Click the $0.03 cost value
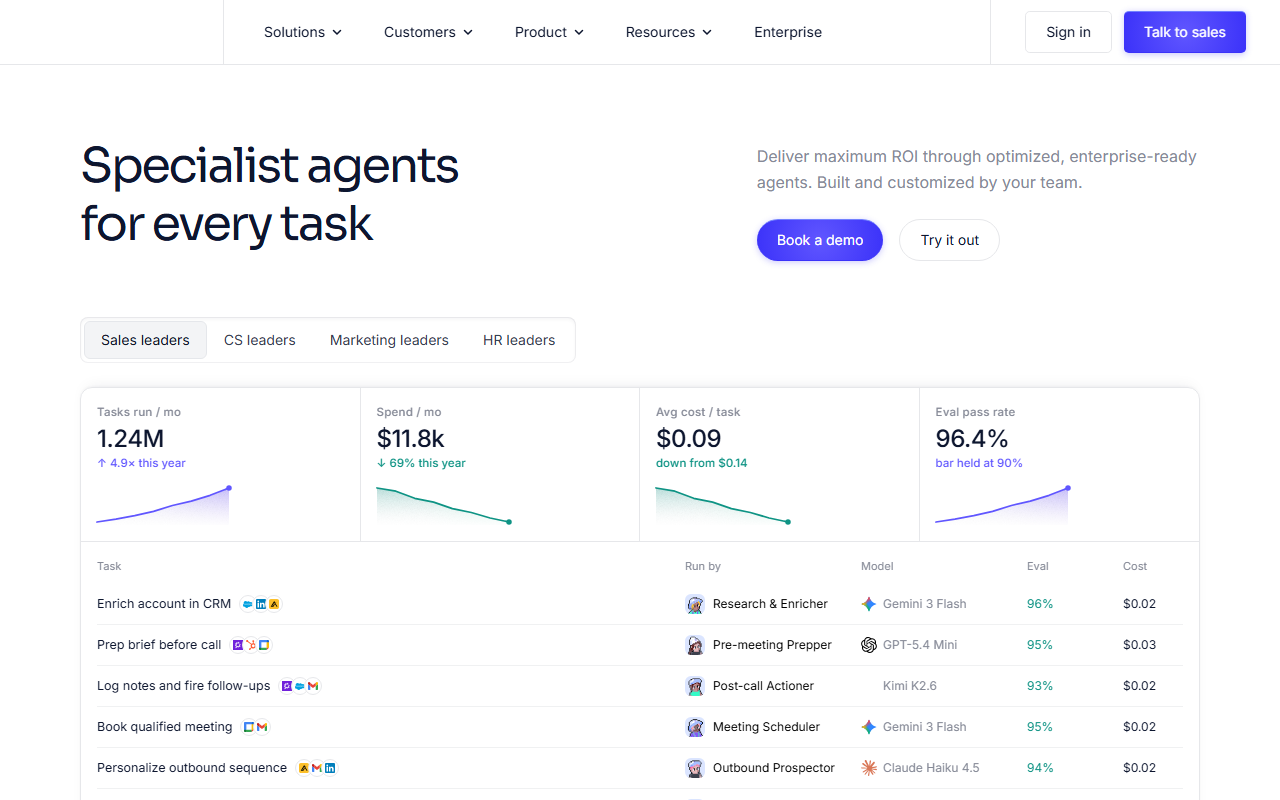Image resolution: width=1280 pixels, height=800 pixels. pos(1139,645)
